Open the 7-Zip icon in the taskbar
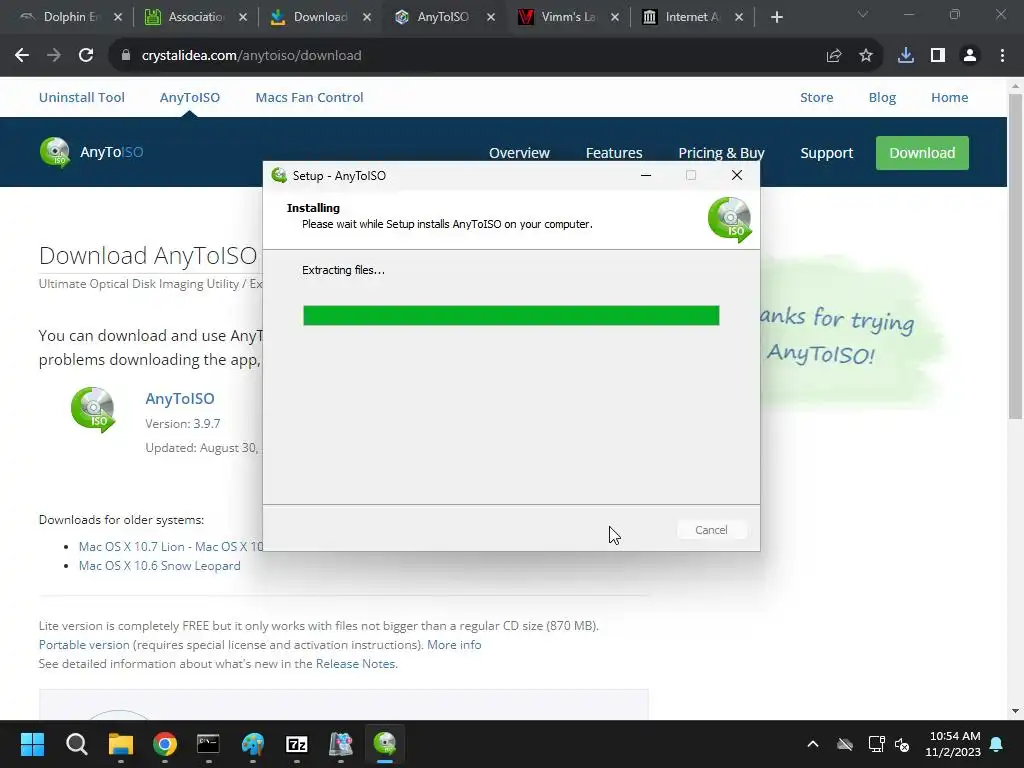This screenshot has height=768, width=1024. point(296,744)
